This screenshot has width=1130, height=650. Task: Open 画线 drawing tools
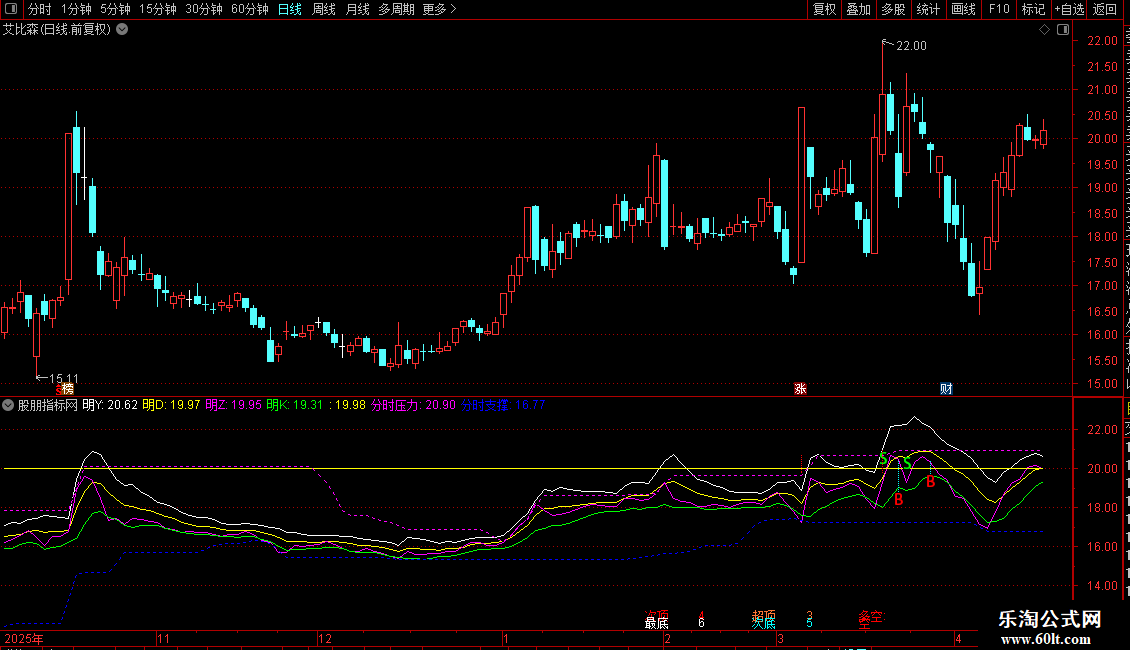pyautogui.click(x=964, y=9)
